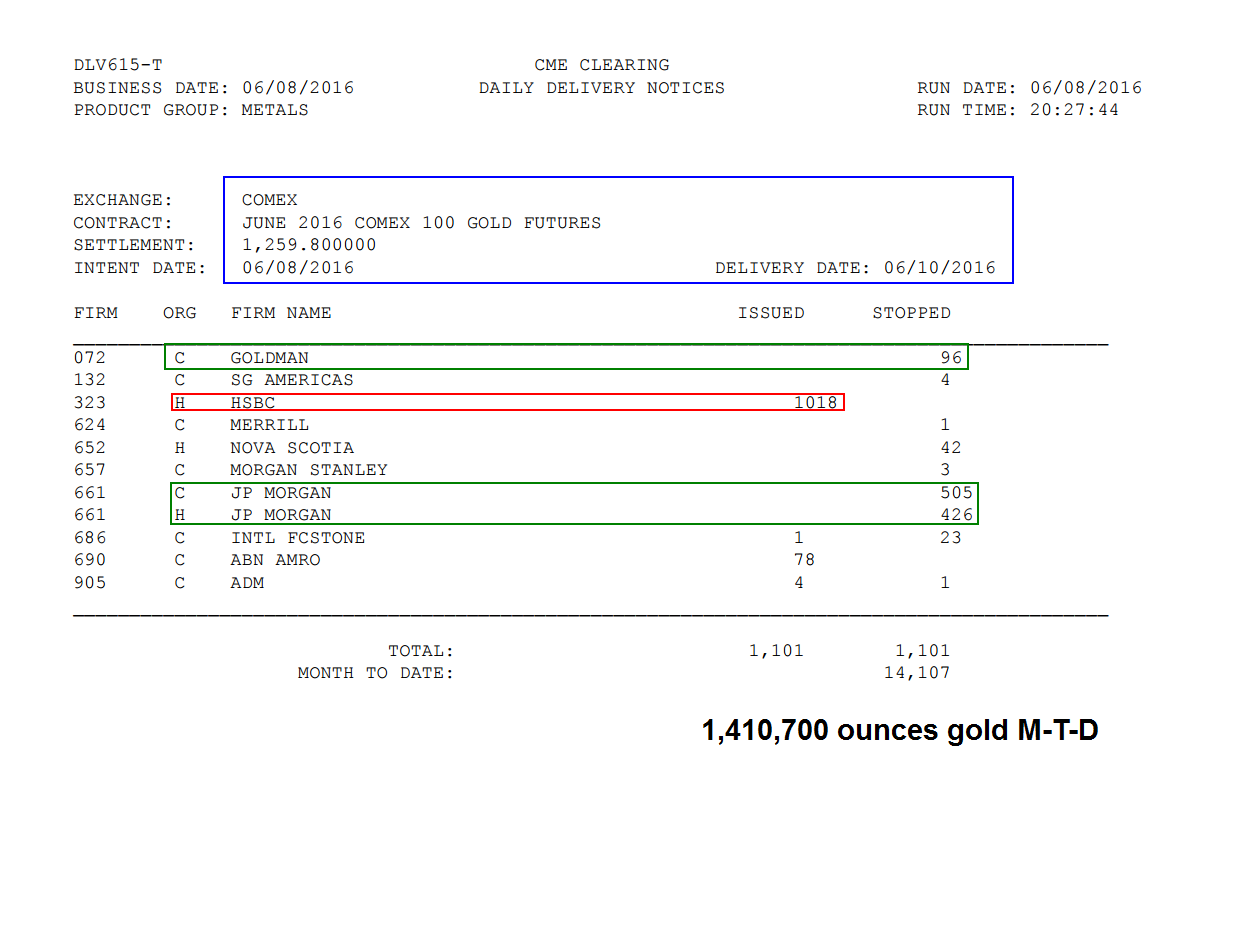
Task: Select PRODUCT GROUP: METALS line
Action: (191, 110)
